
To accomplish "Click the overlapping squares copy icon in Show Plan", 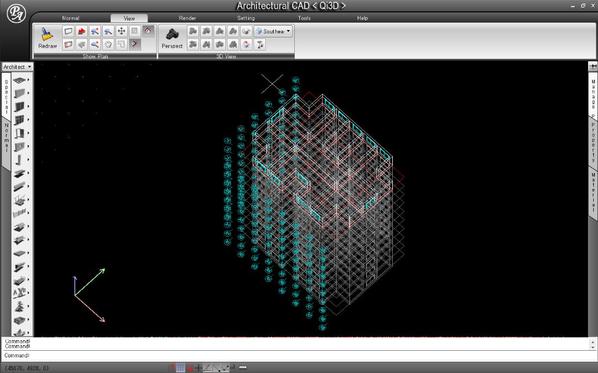I will [121, 44].
